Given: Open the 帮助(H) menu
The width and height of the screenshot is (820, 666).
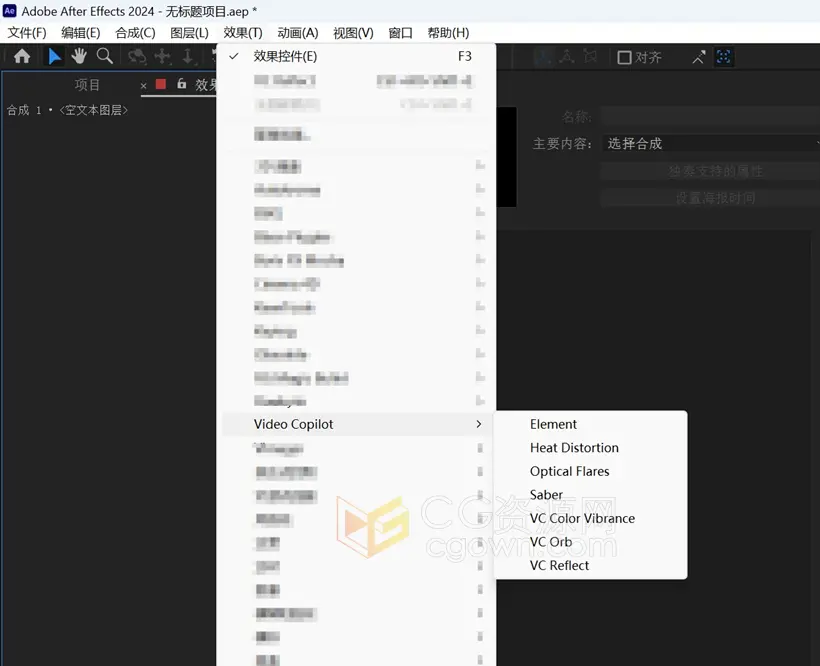Looking at the screenshot, I should (448, 33).
